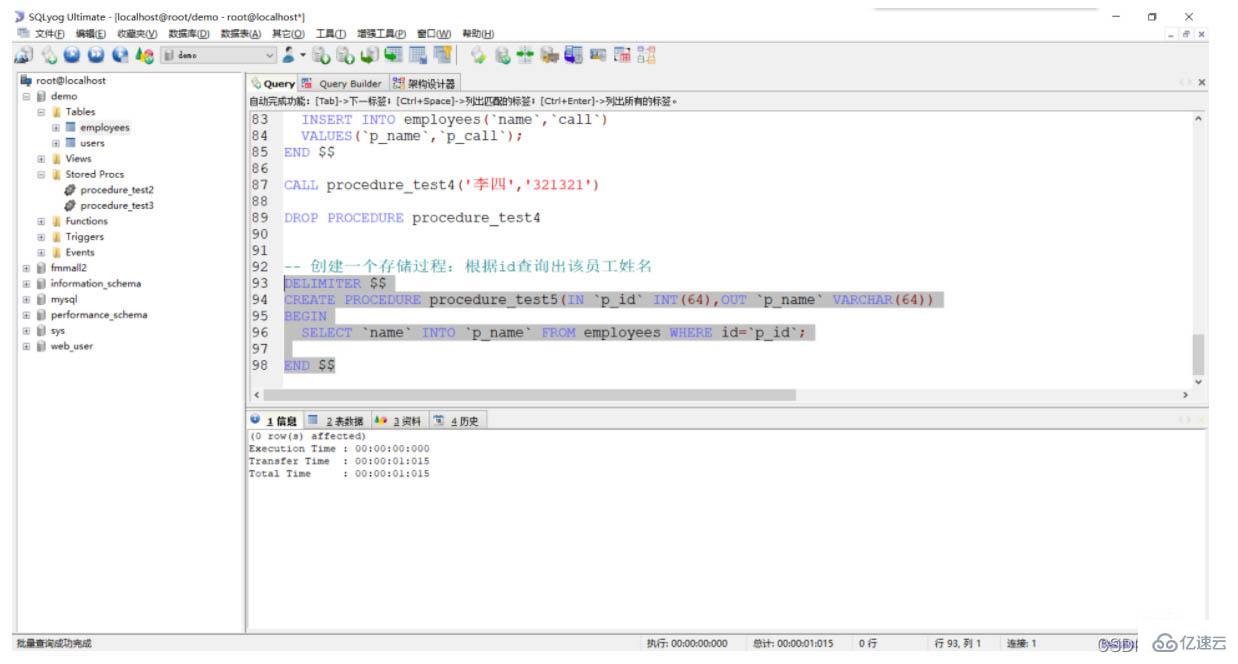The height and width of the screenshot is (664, 1238).
Task: Select the users table in tree
Action: coord(92,143)
